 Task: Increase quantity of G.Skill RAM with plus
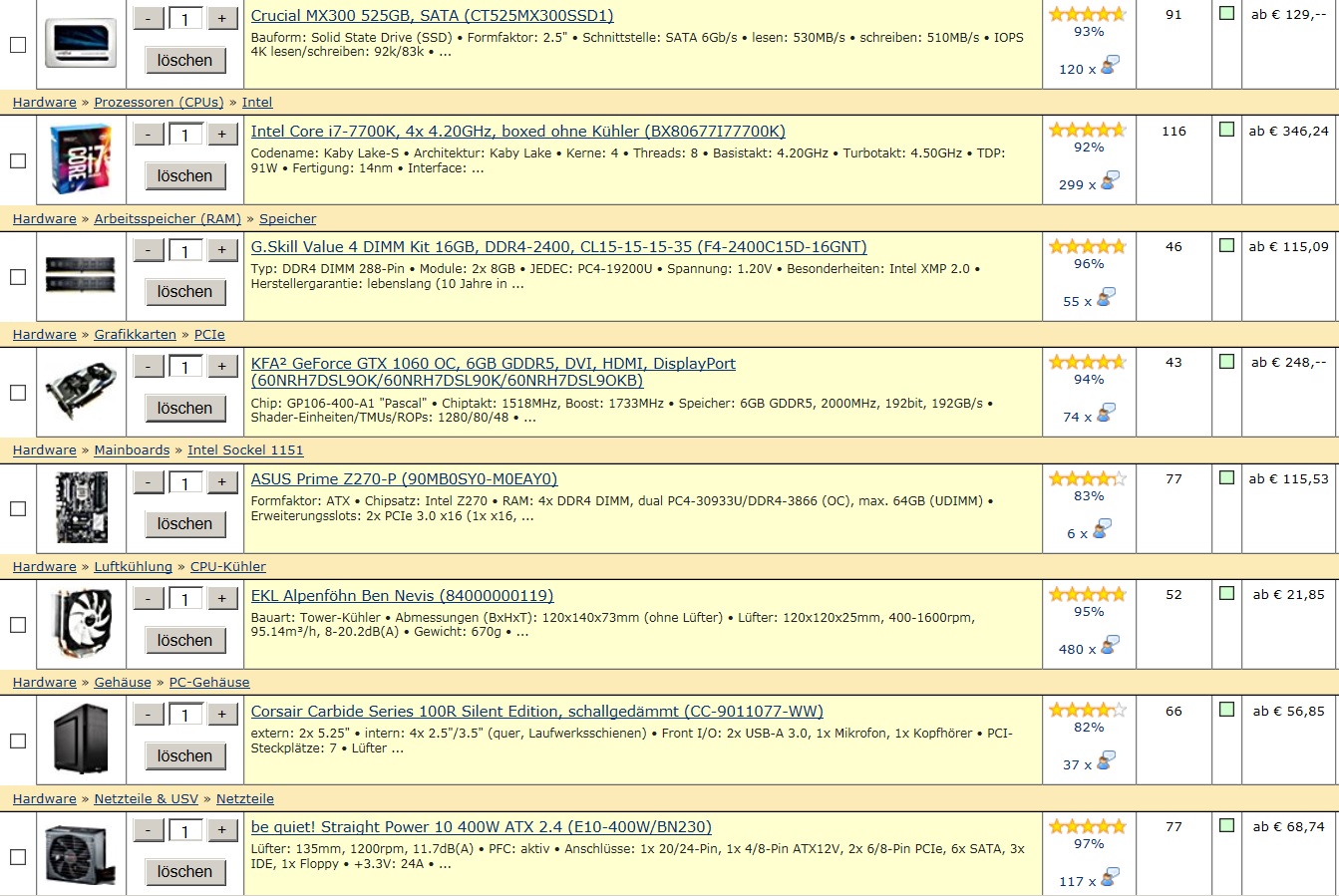pos(221,250)
